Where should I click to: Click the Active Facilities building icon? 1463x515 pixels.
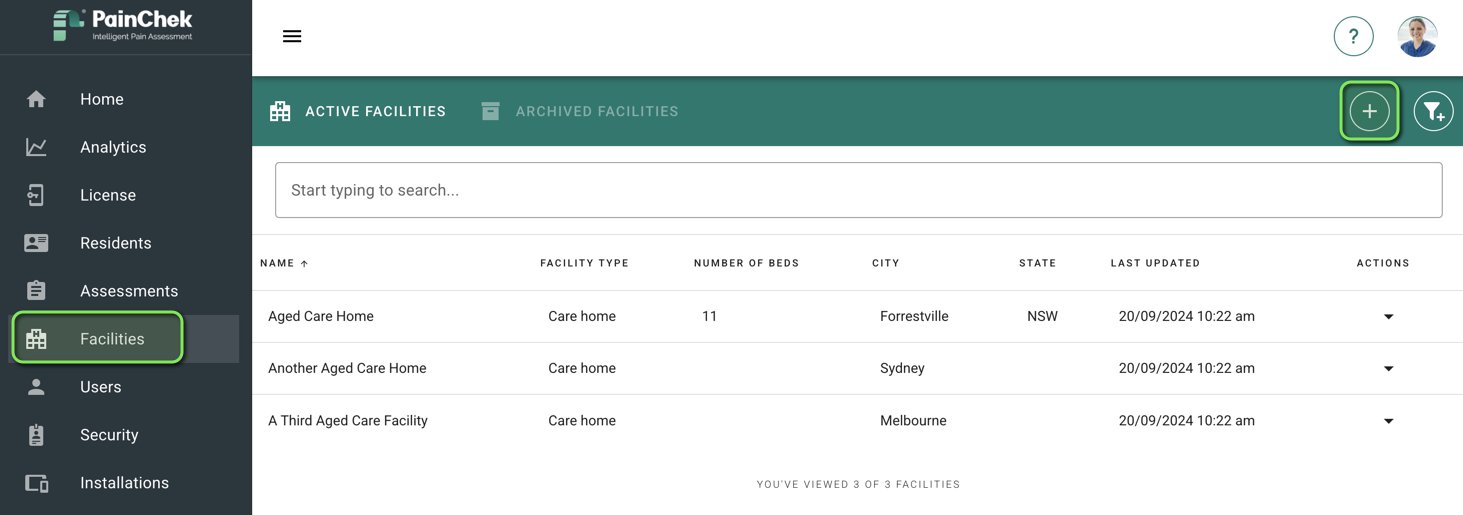coord(280,111)
